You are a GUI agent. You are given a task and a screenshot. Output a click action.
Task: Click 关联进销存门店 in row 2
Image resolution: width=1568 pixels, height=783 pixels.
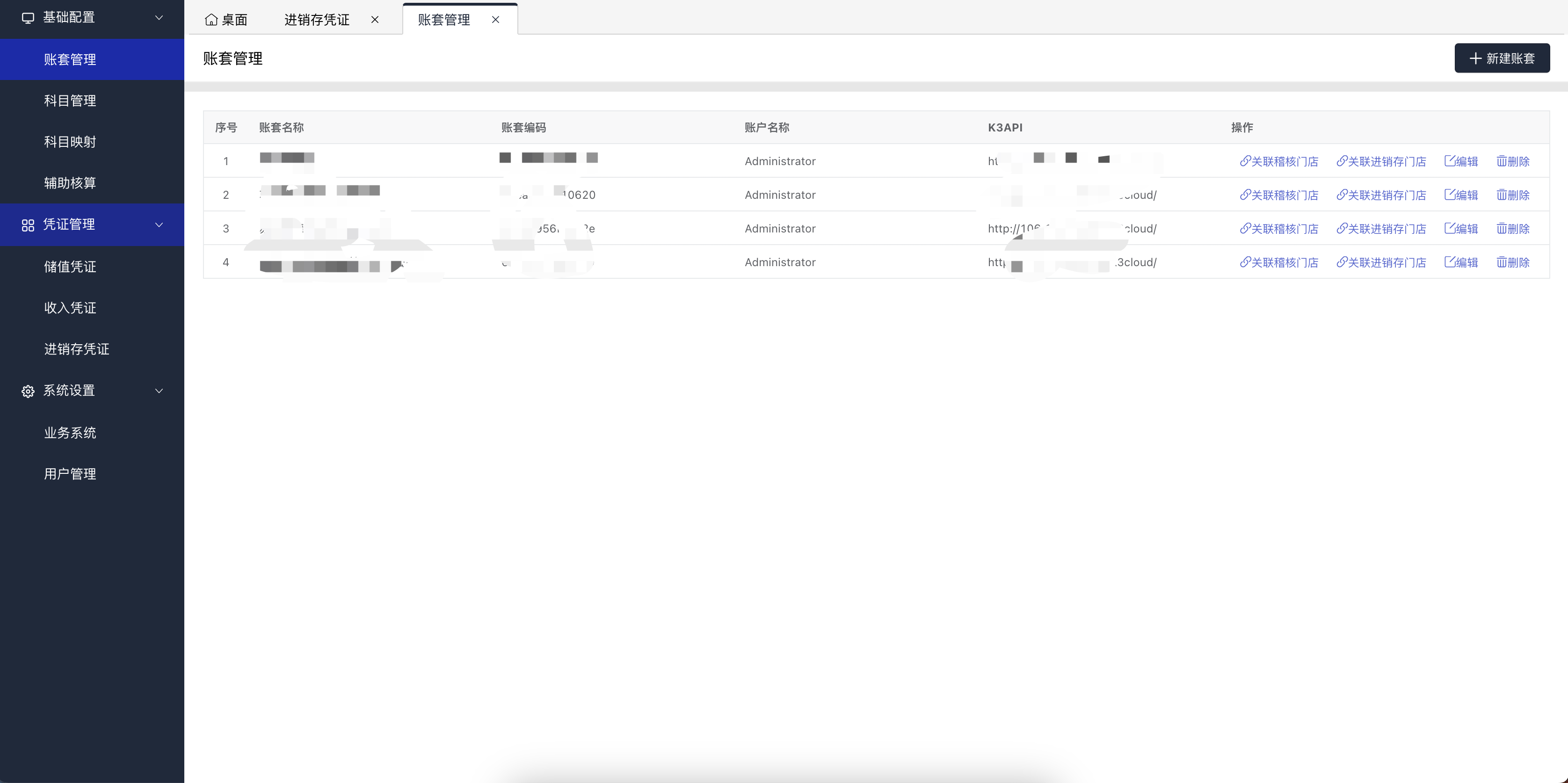[1381, 195]
